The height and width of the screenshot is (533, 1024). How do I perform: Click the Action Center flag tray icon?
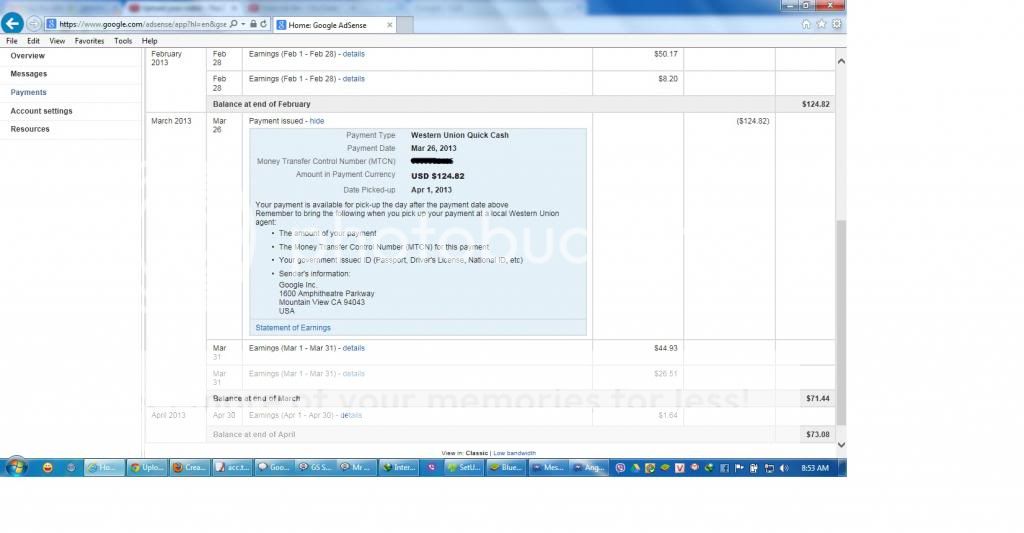point(739,468)
